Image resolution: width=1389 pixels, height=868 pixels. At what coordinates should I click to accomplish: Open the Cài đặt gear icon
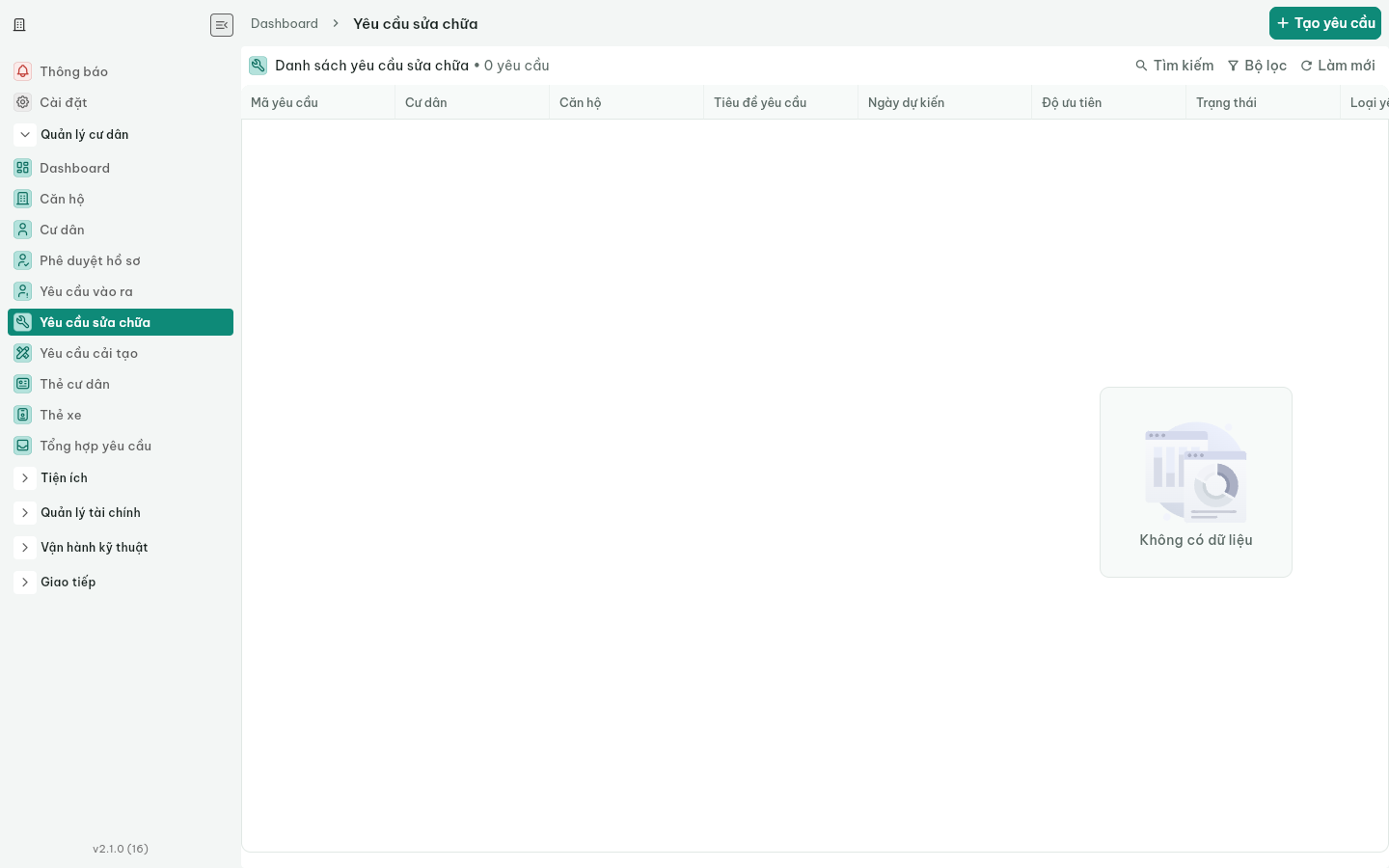click(x=23, y=102)
